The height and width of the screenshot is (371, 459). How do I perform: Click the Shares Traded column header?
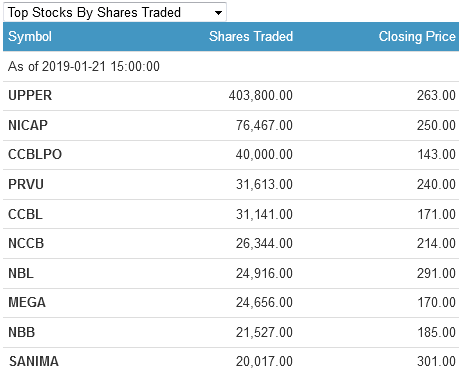(251, 36)
